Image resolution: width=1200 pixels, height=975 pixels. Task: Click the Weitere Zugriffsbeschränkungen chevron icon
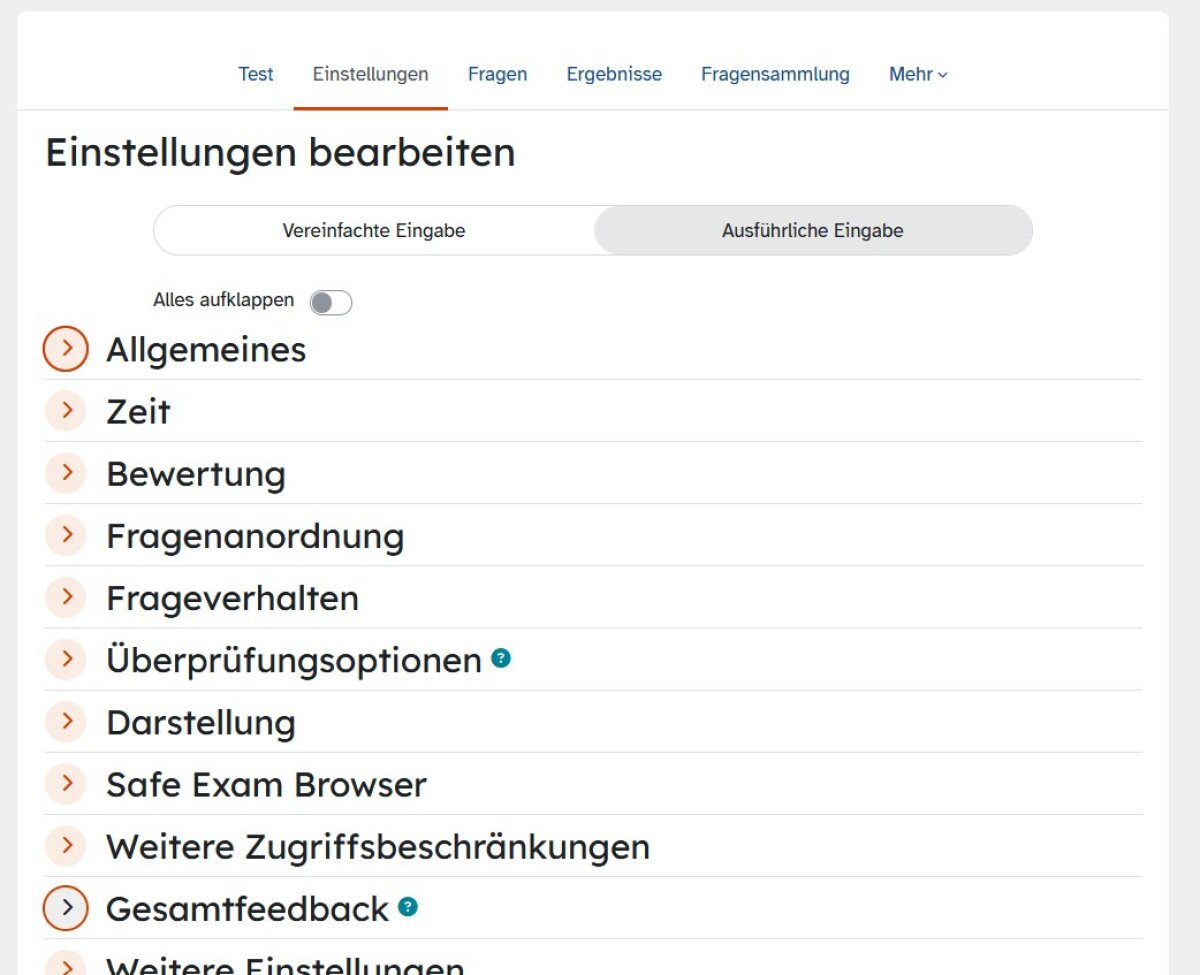[x=66, y=845]
